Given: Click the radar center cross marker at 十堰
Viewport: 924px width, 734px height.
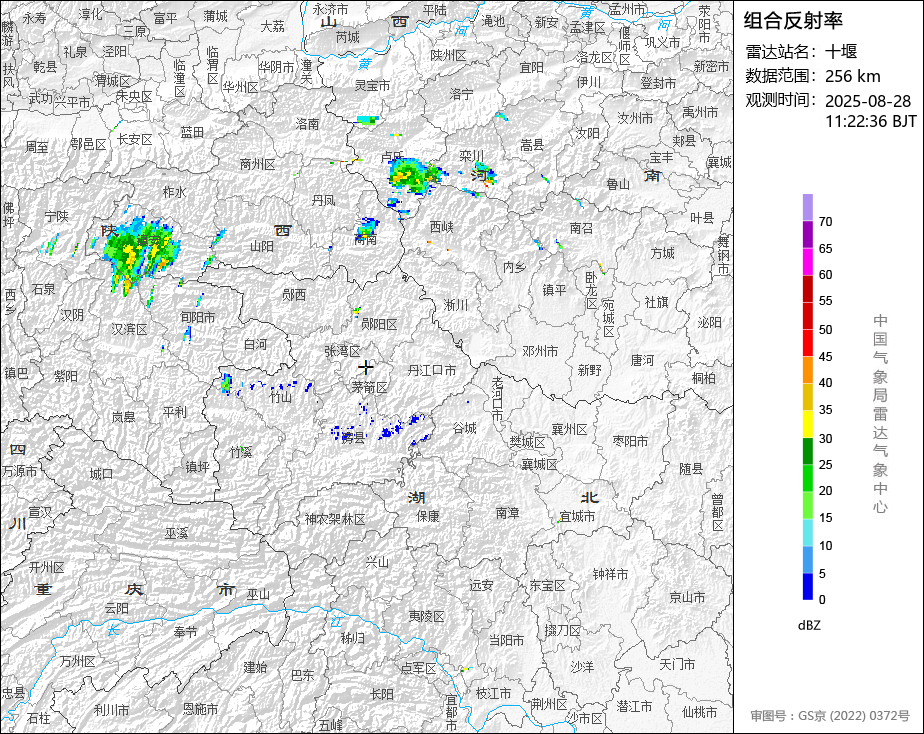Looking at the screenshot, I should (x=366, y=367).
